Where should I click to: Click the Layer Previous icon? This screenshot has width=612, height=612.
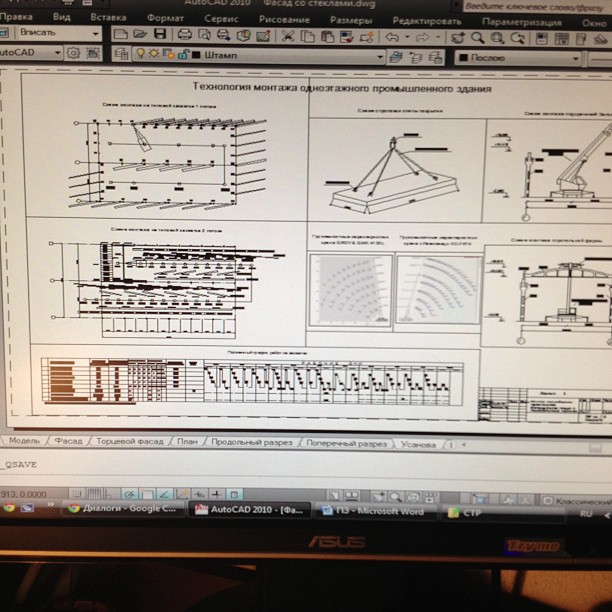(x=415, y=58)
